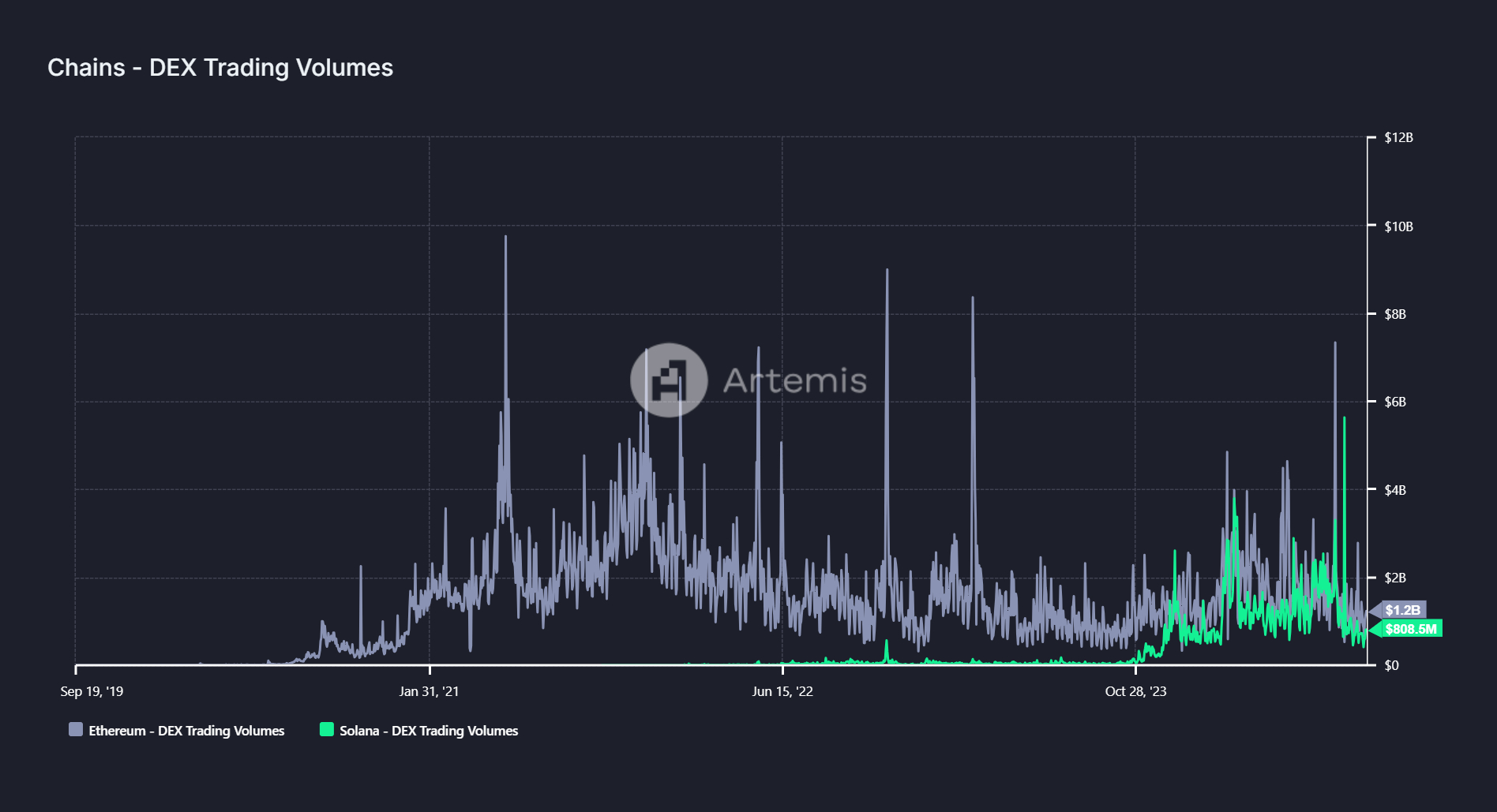Image resolution: width=1497 pixels, height=812 pixels.
Task: Click the $8B y-axis label
Action: (1395, 314)
